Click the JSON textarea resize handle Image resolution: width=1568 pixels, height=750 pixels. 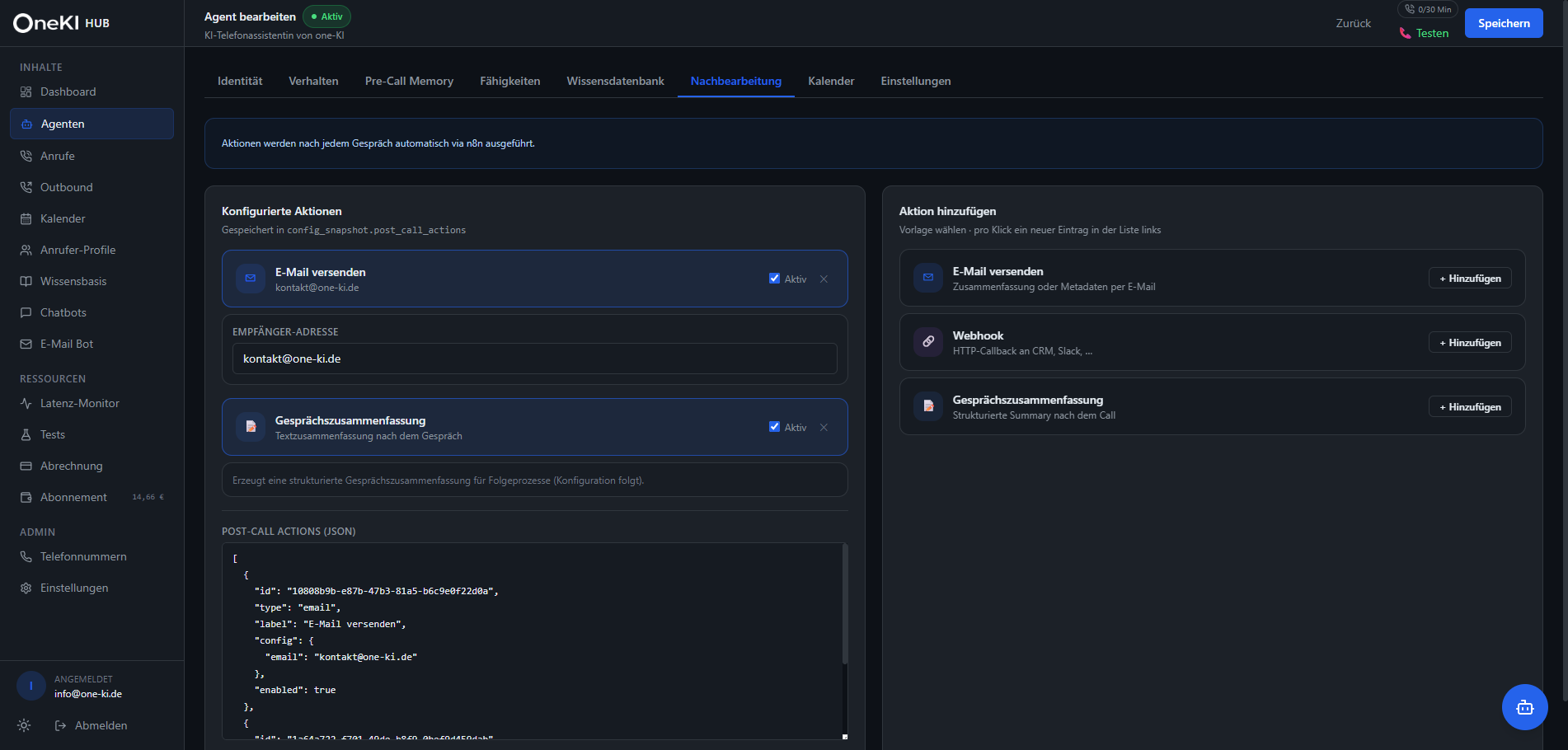pos(845,737)
